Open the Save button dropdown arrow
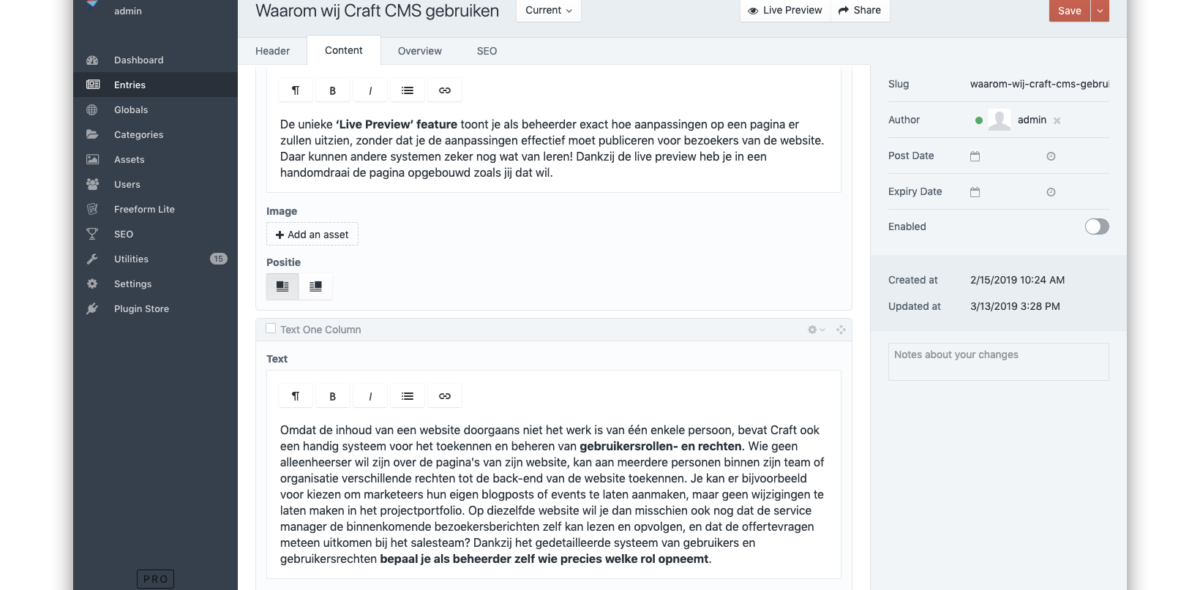This screenshot has width=1200, height=590. click(1101, 10)
